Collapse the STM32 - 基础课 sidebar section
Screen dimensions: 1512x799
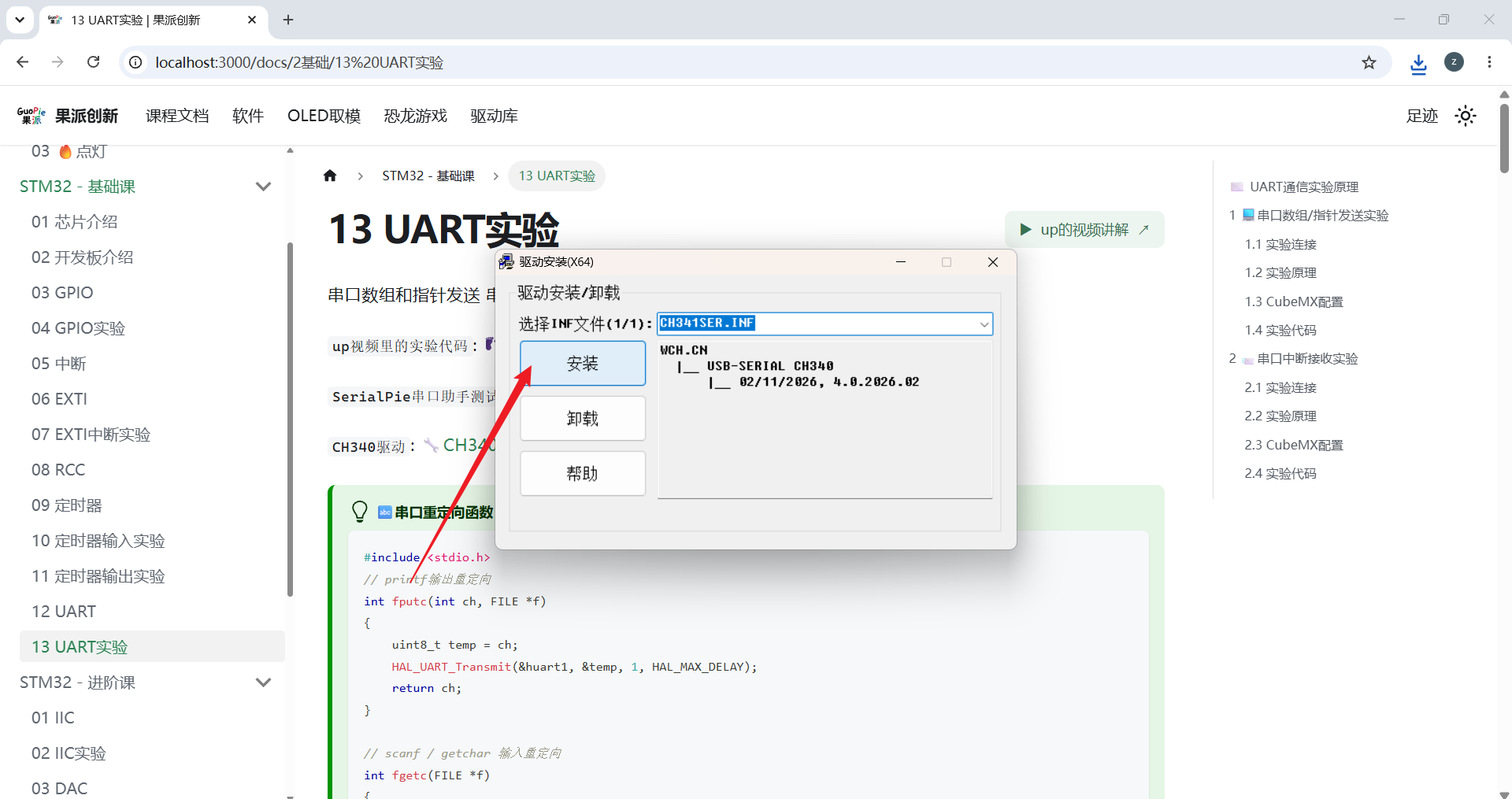tap(263, 187)
